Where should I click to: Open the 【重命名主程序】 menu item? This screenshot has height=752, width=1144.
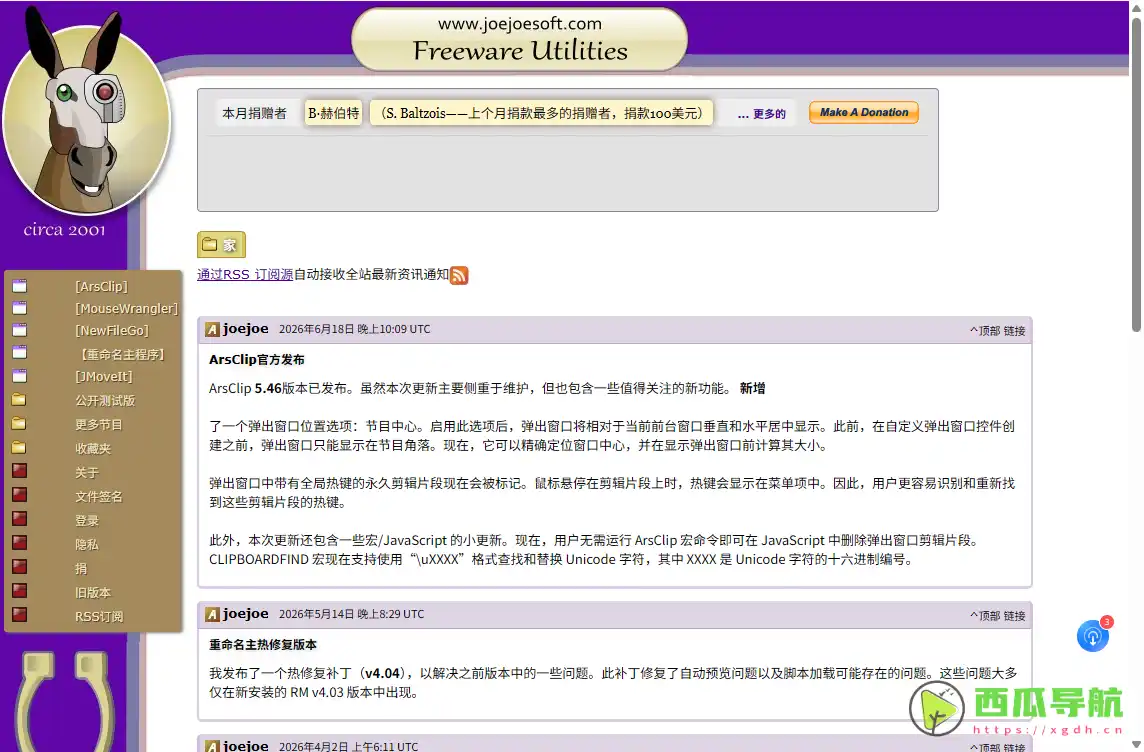[x=122, y=354]
